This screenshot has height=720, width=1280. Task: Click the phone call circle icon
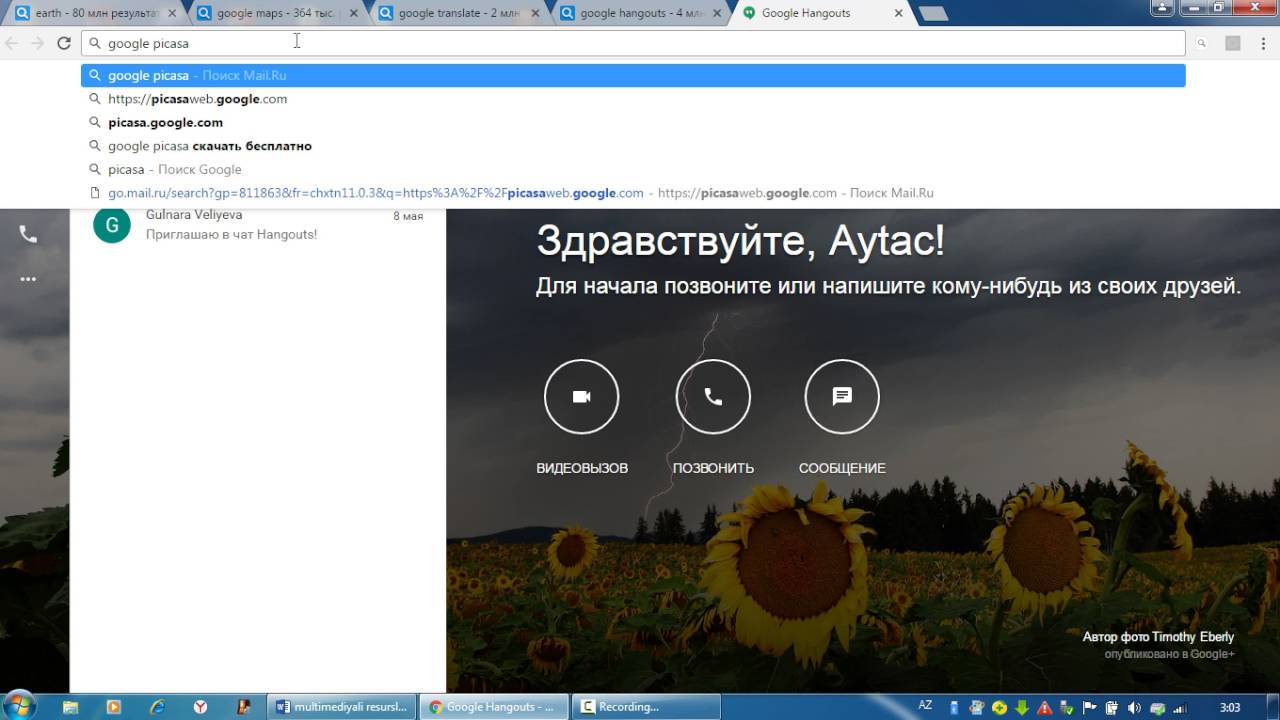[x=713, y=397]
